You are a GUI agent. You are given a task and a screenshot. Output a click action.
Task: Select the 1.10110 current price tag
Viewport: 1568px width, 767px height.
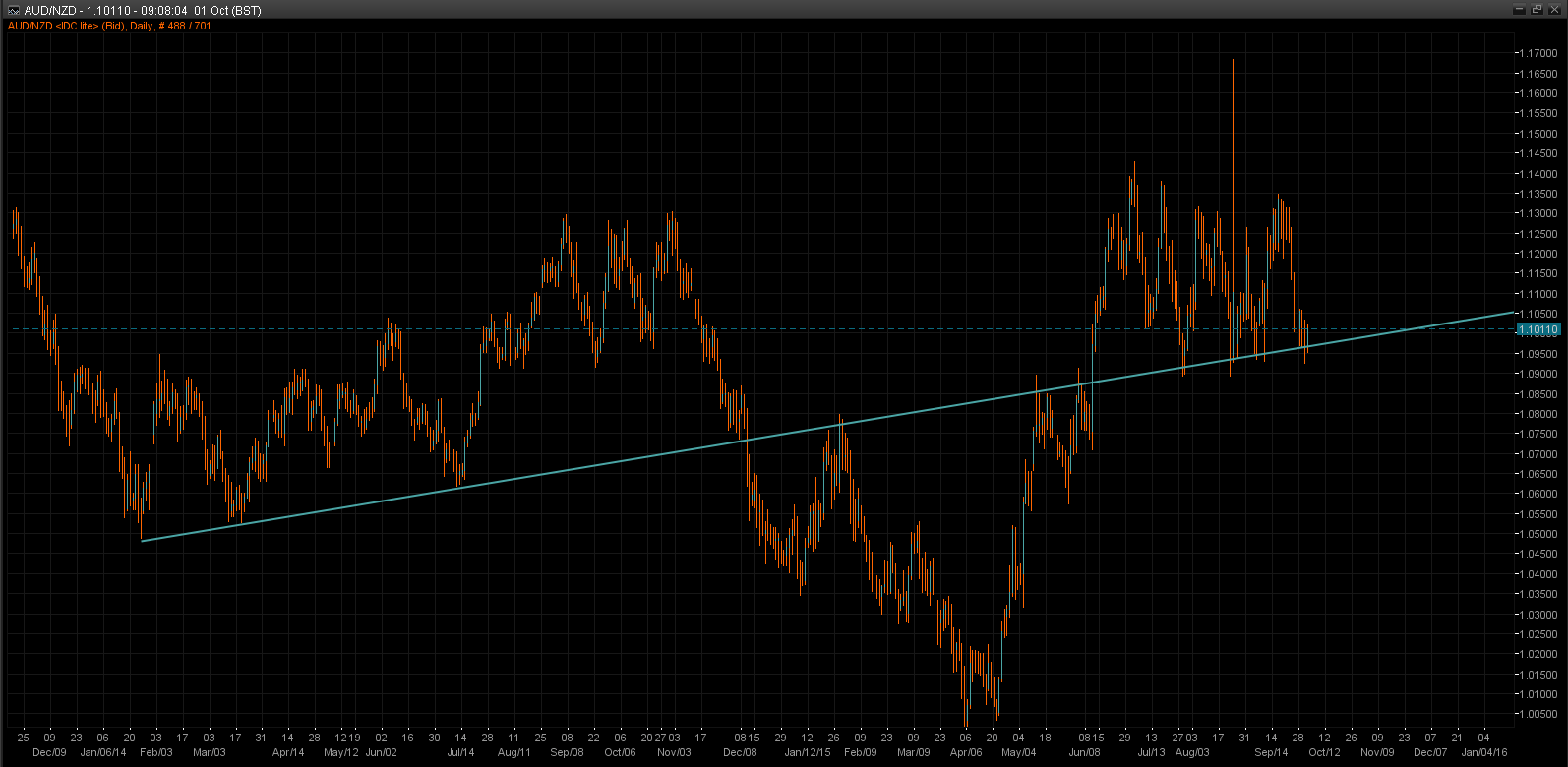[1539, 330]
